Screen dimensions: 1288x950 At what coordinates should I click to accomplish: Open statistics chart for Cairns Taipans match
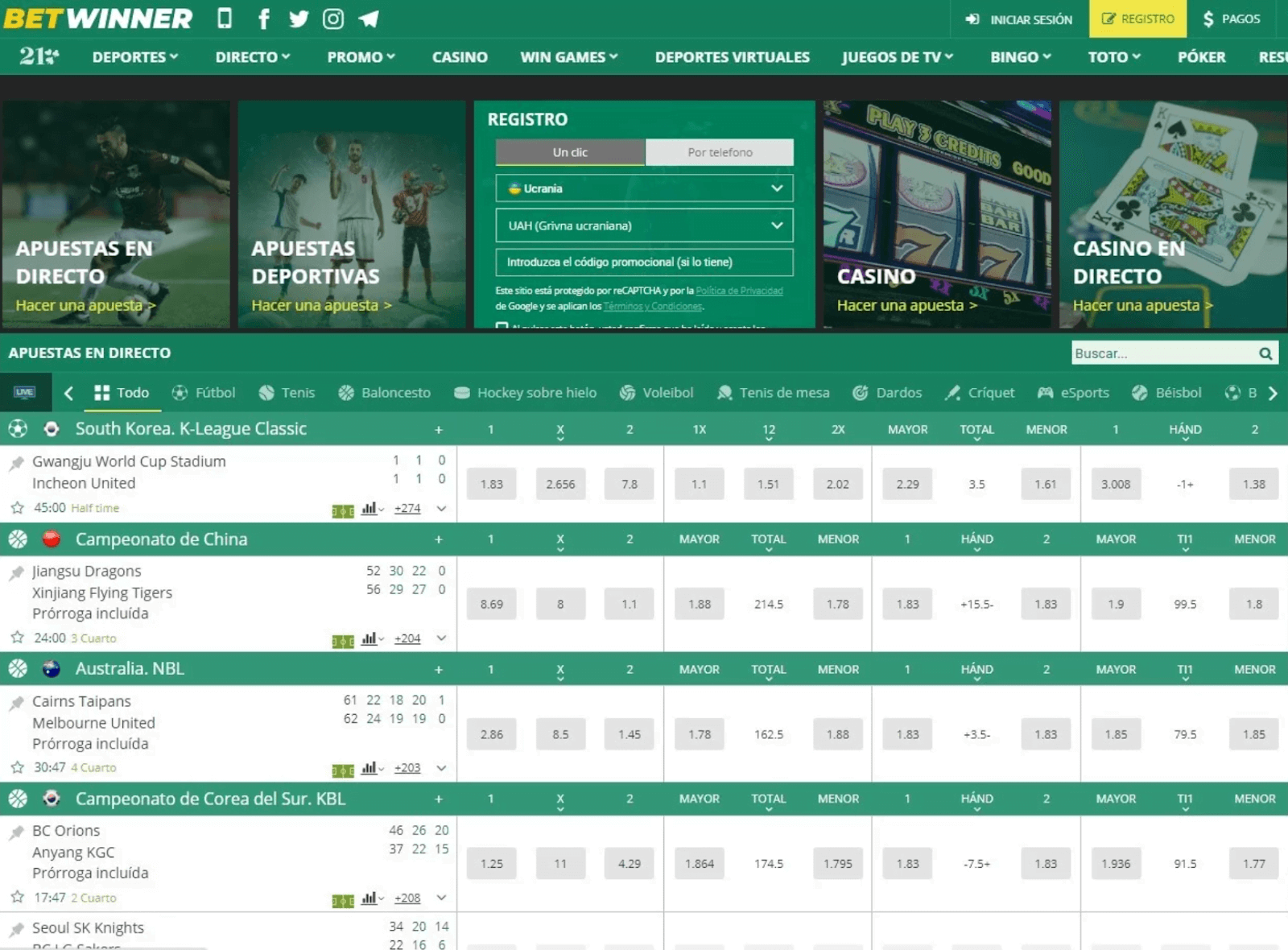point(369,768)
